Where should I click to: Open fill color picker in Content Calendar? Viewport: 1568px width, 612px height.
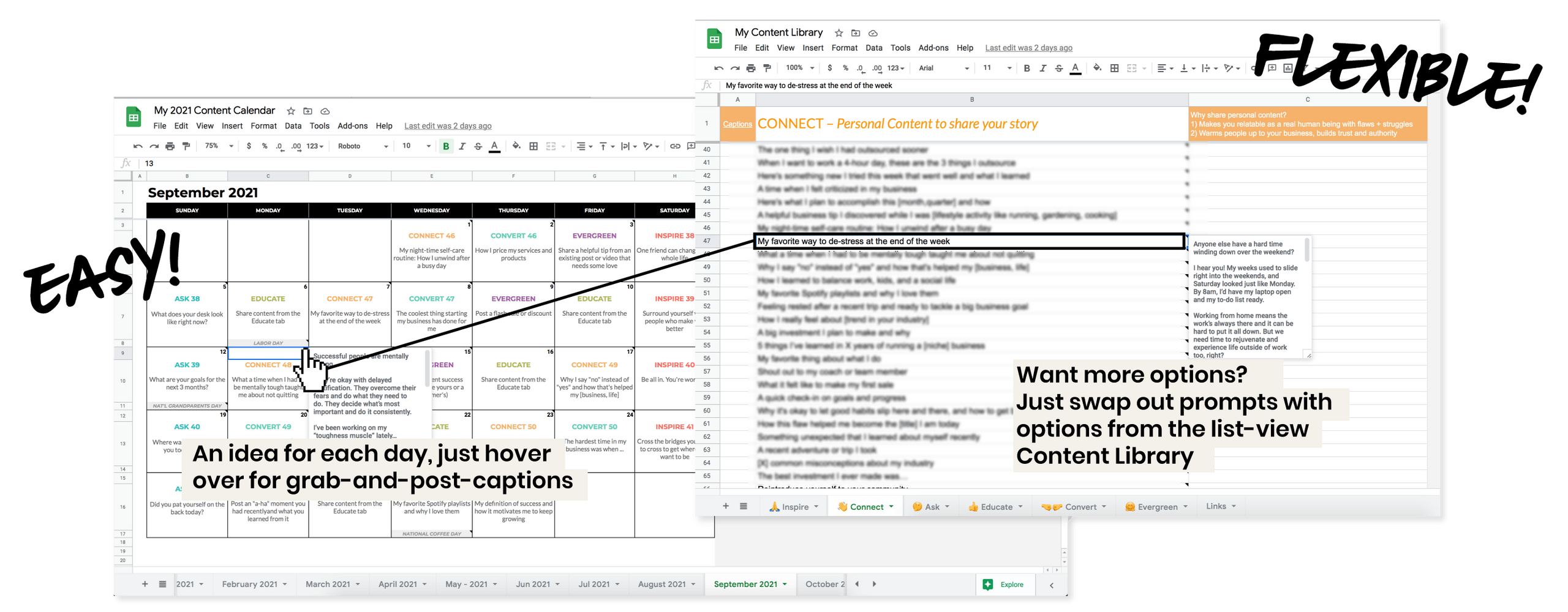516,146
